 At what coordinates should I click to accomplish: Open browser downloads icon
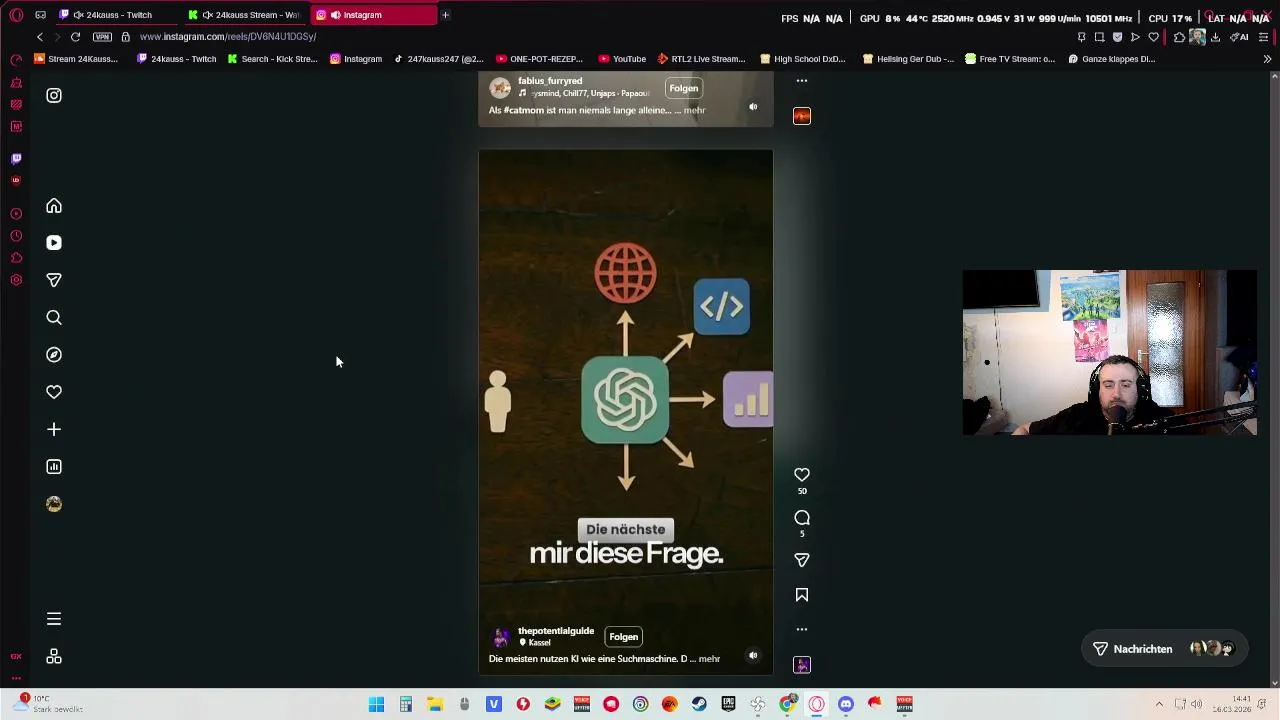(x=1215, y=37)
